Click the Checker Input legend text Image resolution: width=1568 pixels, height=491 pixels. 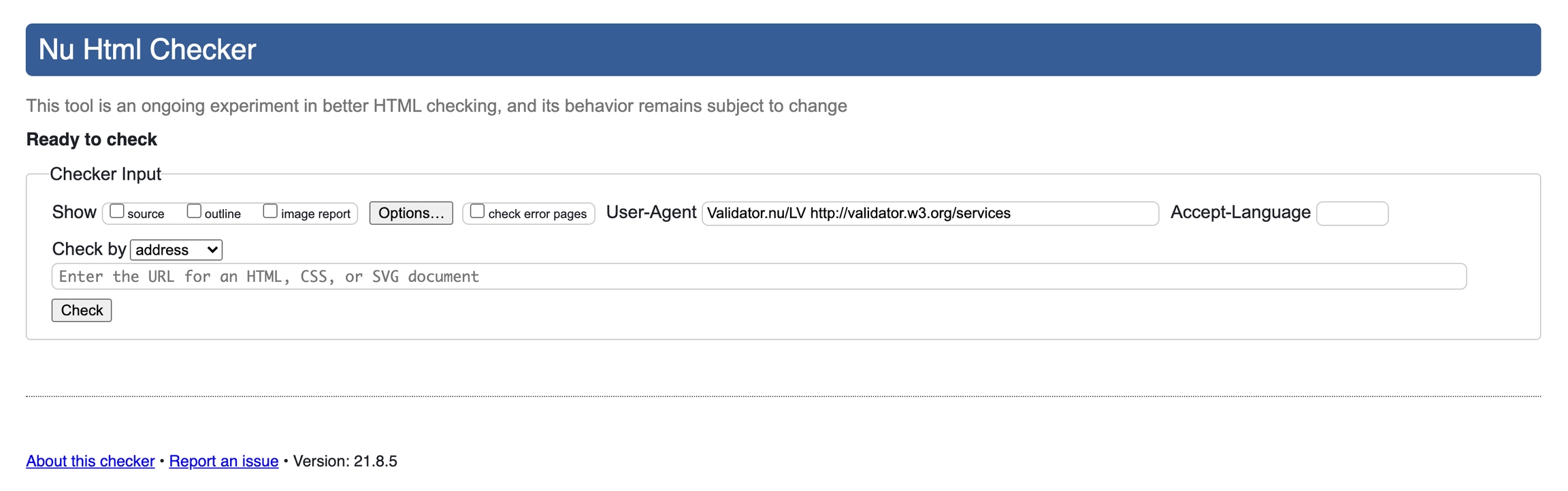(105, 174)
